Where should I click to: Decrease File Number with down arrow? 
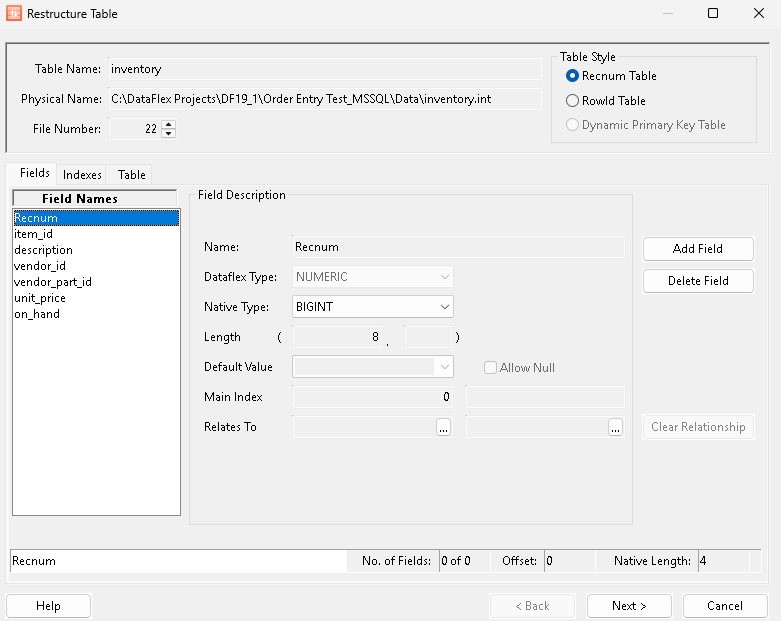168,133
